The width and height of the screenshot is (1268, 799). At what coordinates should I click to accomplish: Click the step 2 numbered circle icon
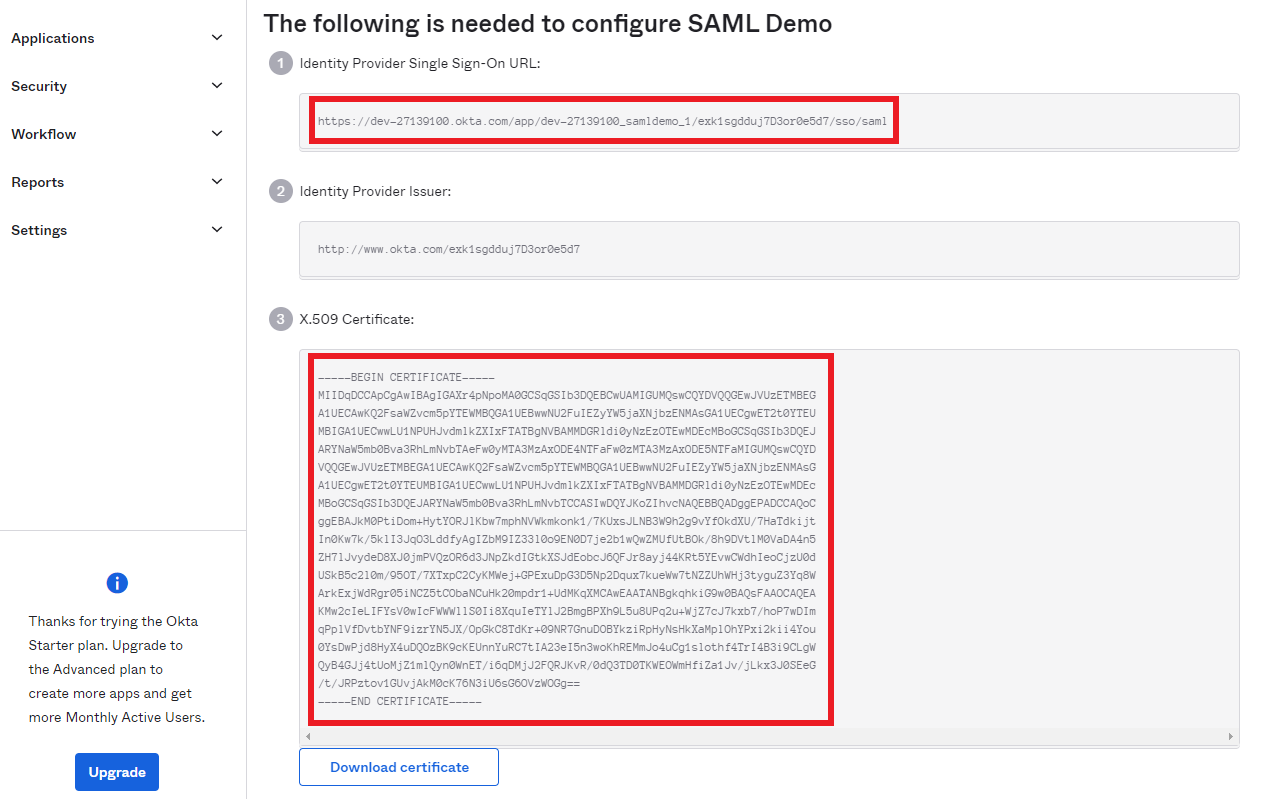point(279,191)
